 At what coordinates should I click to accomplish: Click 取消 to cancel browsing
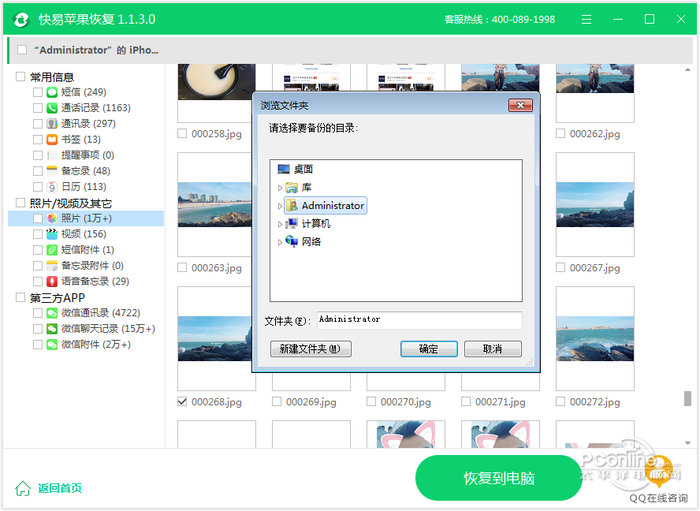[492, 349]
